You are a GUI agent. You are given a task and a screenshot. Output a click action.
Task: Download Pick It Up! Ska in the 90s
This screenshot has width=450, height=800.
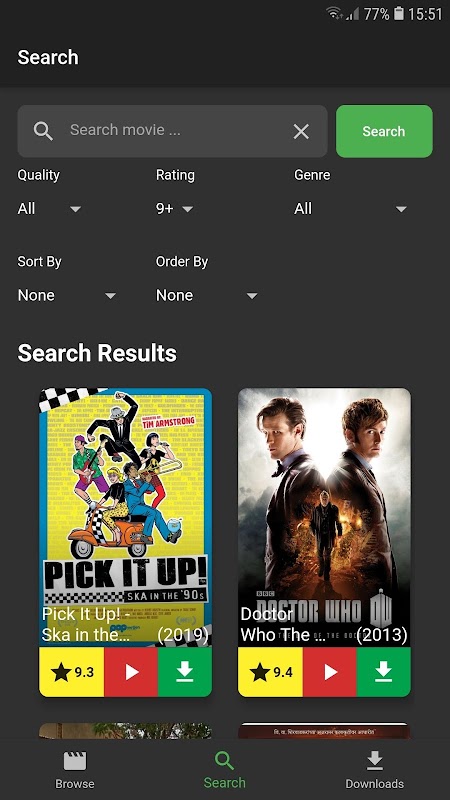pyautogui.click(x=185, y=672)
